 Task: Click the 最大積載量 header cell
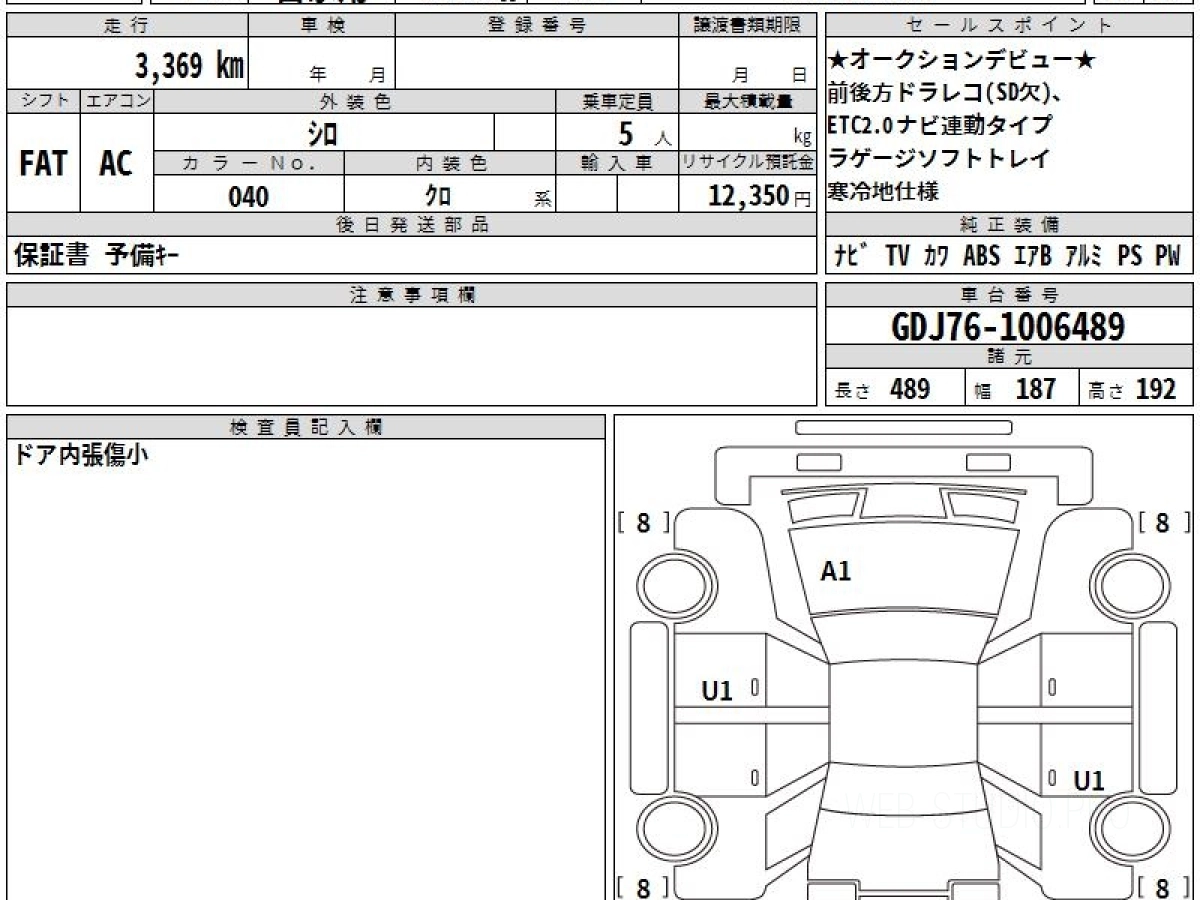748,101
